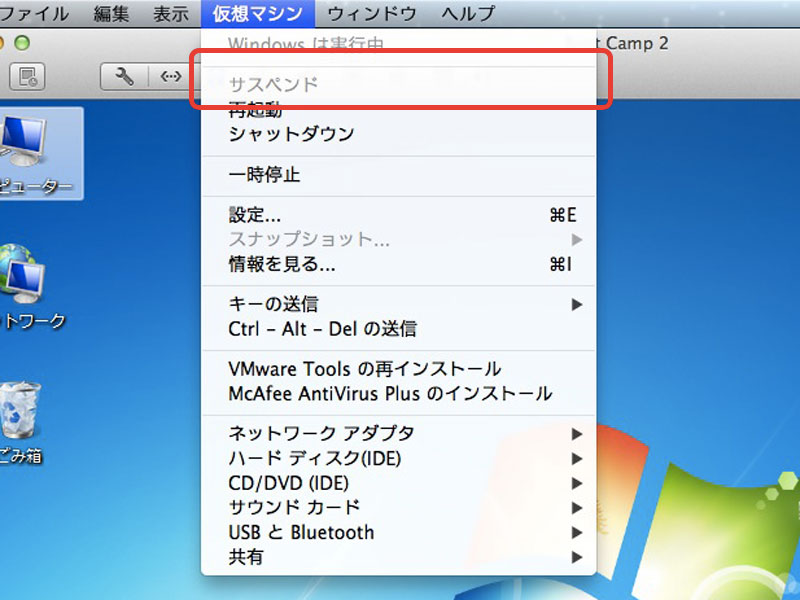Viewport: 800px width, 600px height.
Task: Expand the サウンド カード submenu
Action: 398,508
